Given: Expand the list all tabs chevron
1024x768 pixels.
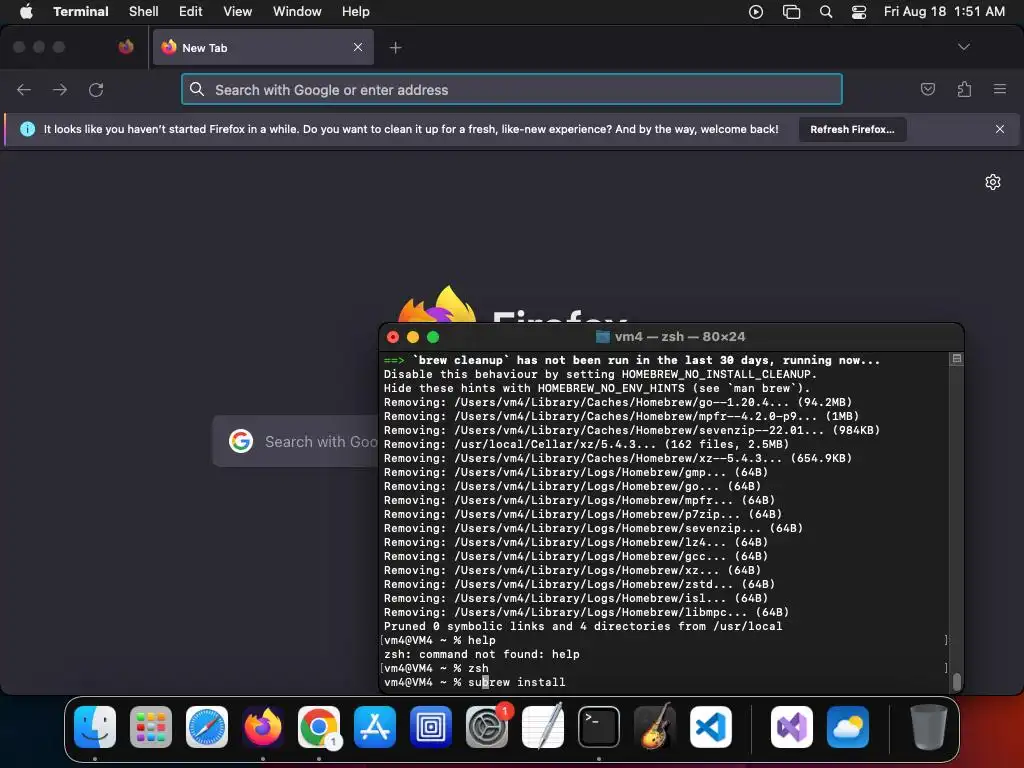Looking at the screenshot, I should [x=964, y=47].
